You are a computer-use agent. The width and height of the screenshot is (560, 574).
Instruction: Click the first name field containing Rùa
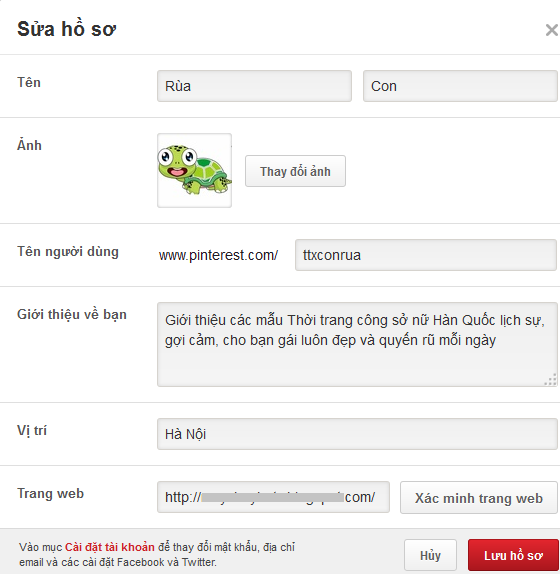254,86
